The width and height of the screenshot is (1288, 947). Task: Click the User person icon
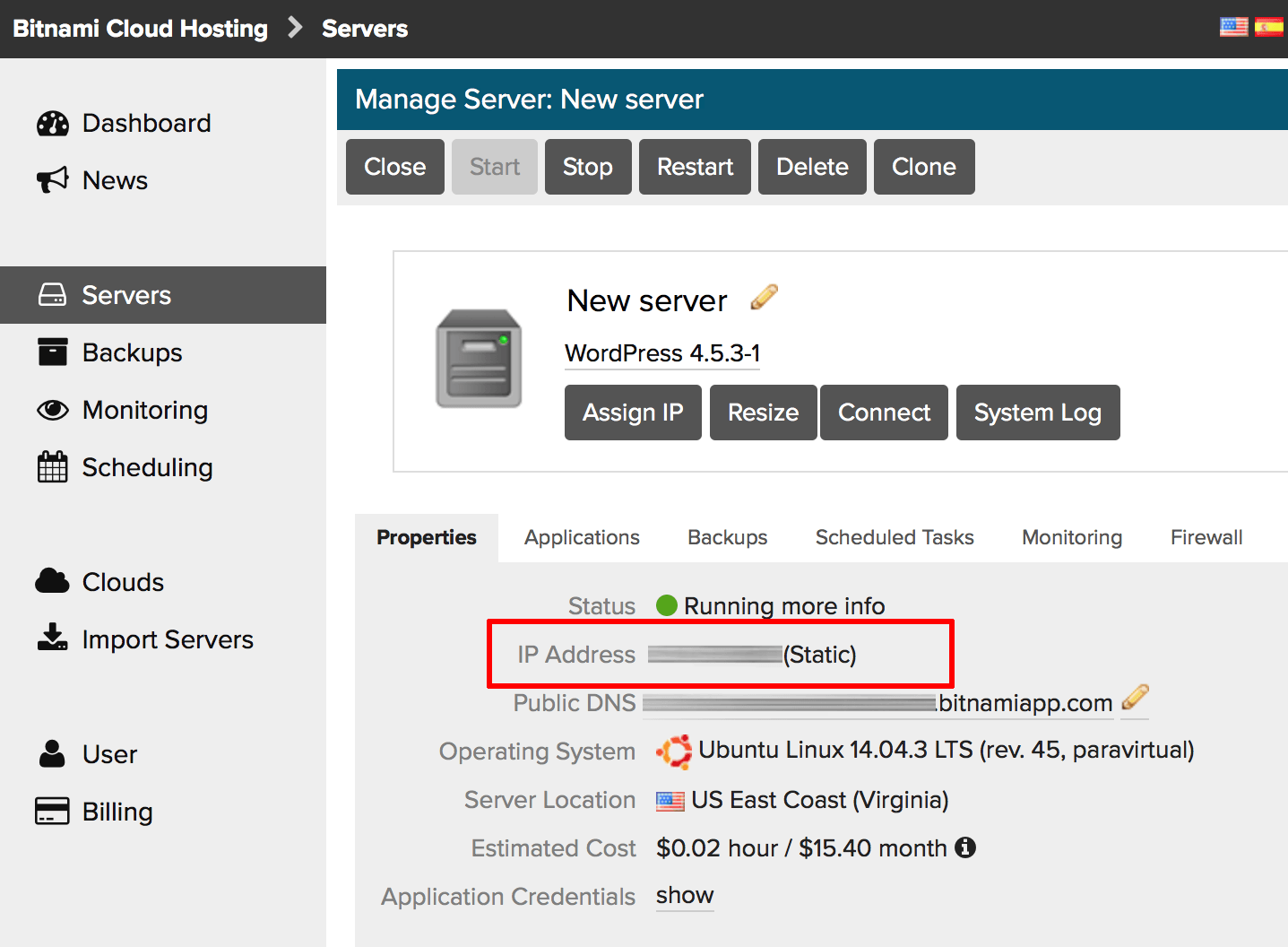[x=53, y=753]
